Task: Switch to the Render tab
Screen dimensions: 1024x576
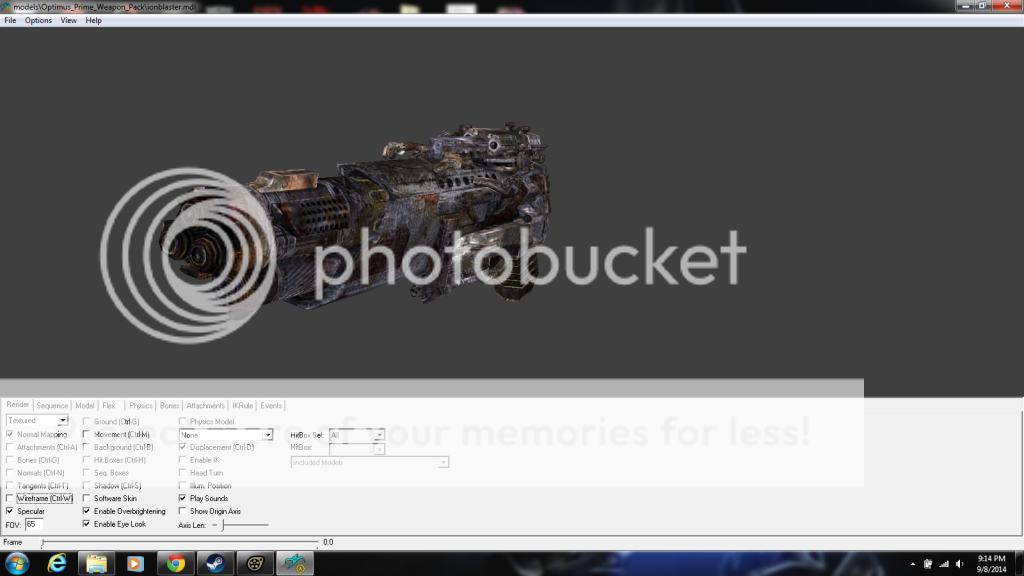Action: (x=18, y=405)
